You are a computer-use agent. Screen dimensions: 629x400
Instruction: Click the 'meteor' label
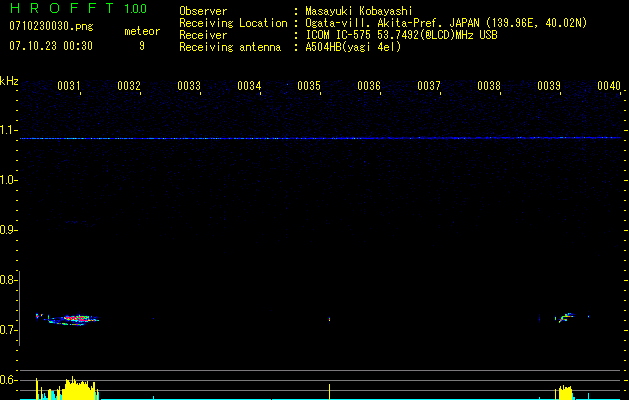coord(142,31)
